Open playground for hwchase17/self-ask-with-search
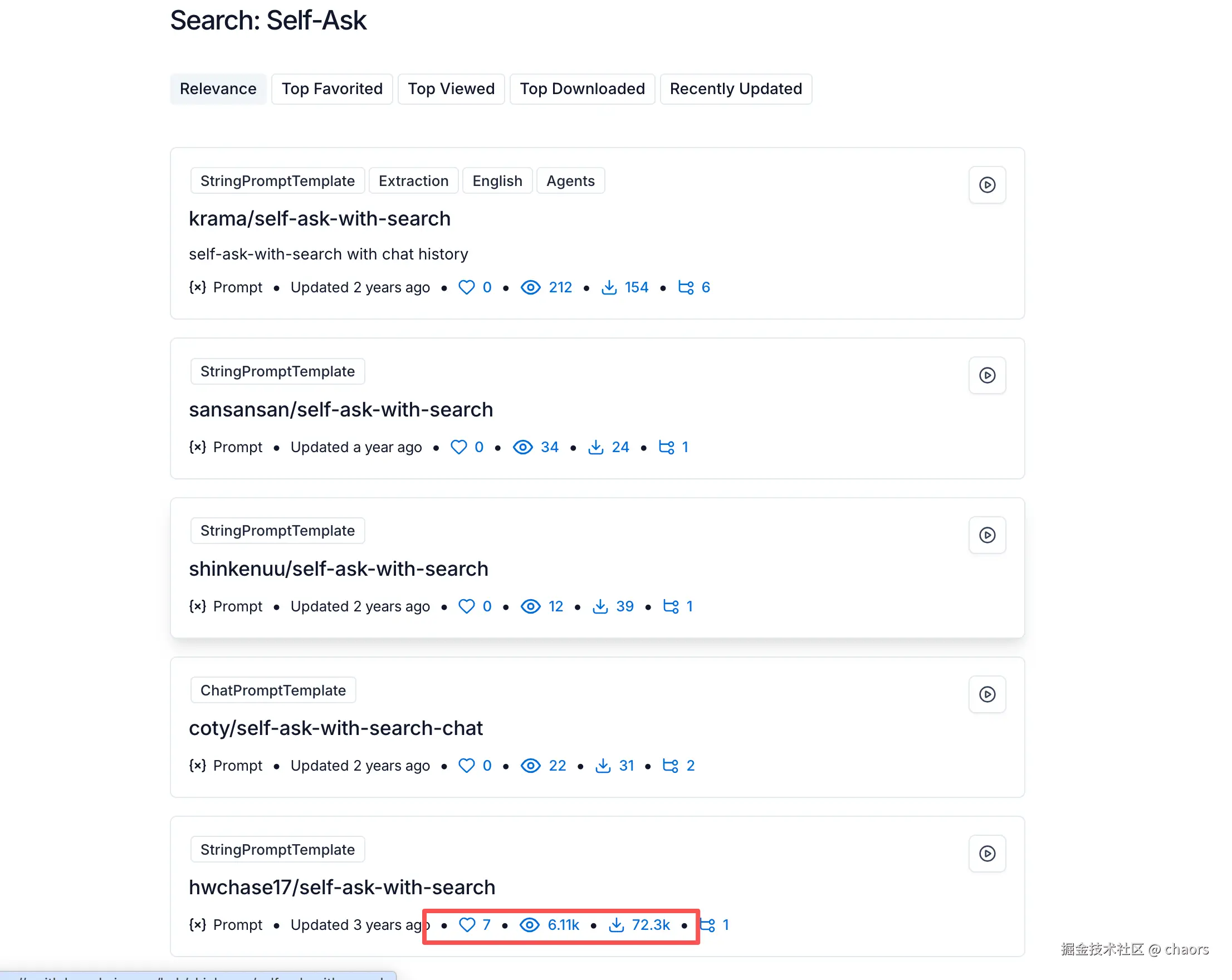 pyautogui.click(x=987, y=854)
